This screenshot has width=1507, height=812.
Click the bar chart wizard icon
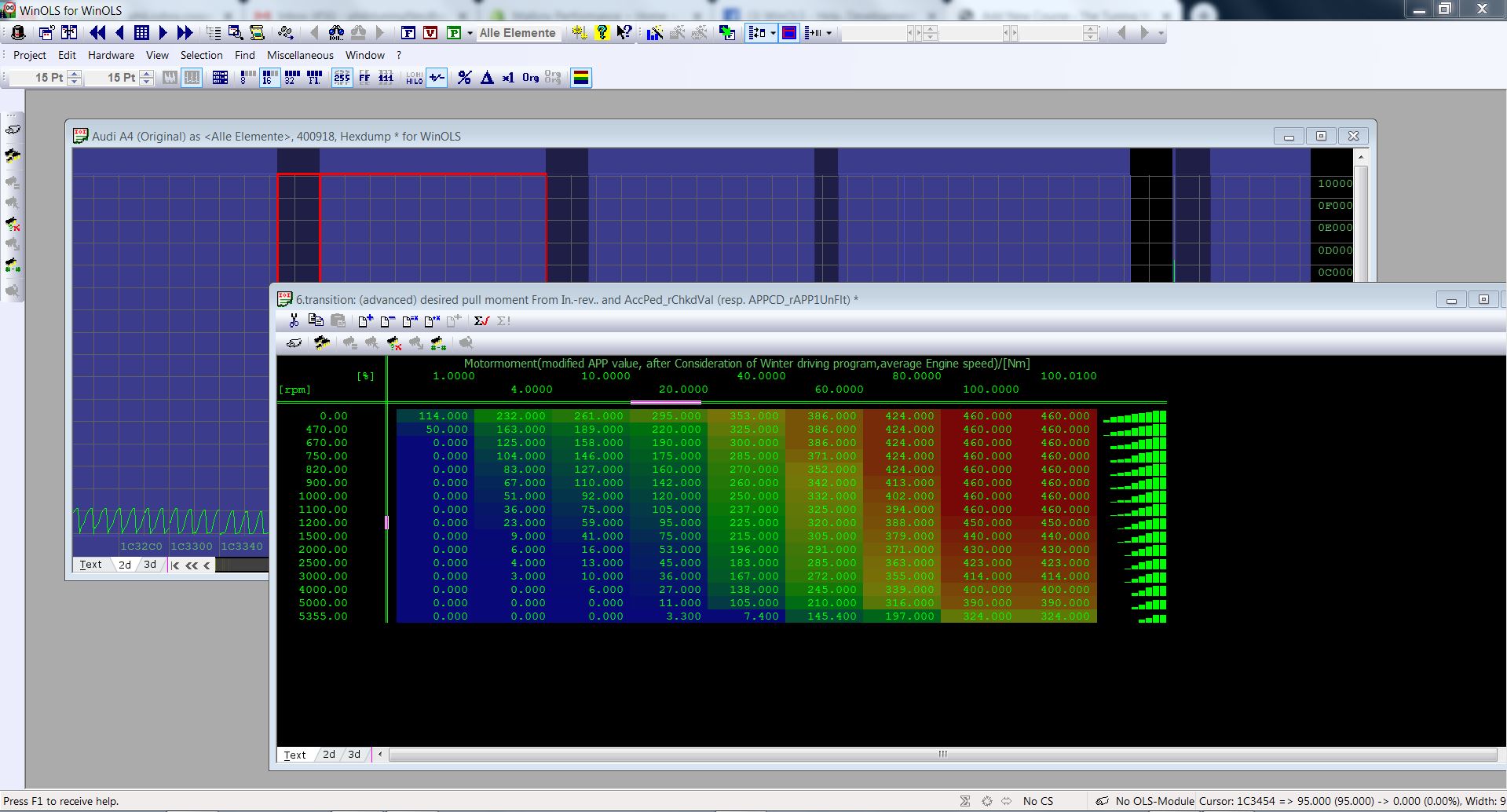(x=654, y=33)
